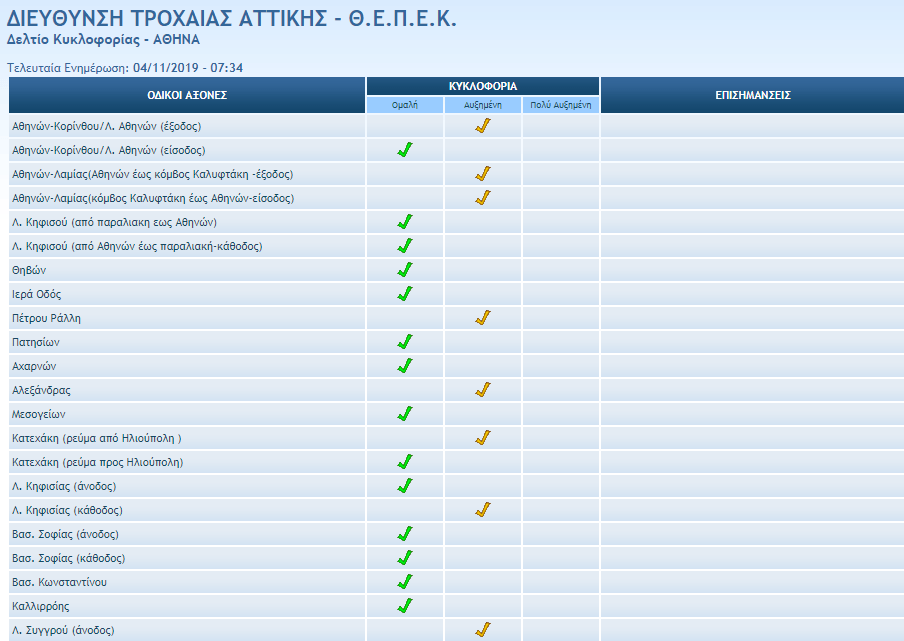The width and height of the screenshot is (904, 641).
Task: Select the Πολύ Αυξημένη column header
Action: [x=561, y=104]
